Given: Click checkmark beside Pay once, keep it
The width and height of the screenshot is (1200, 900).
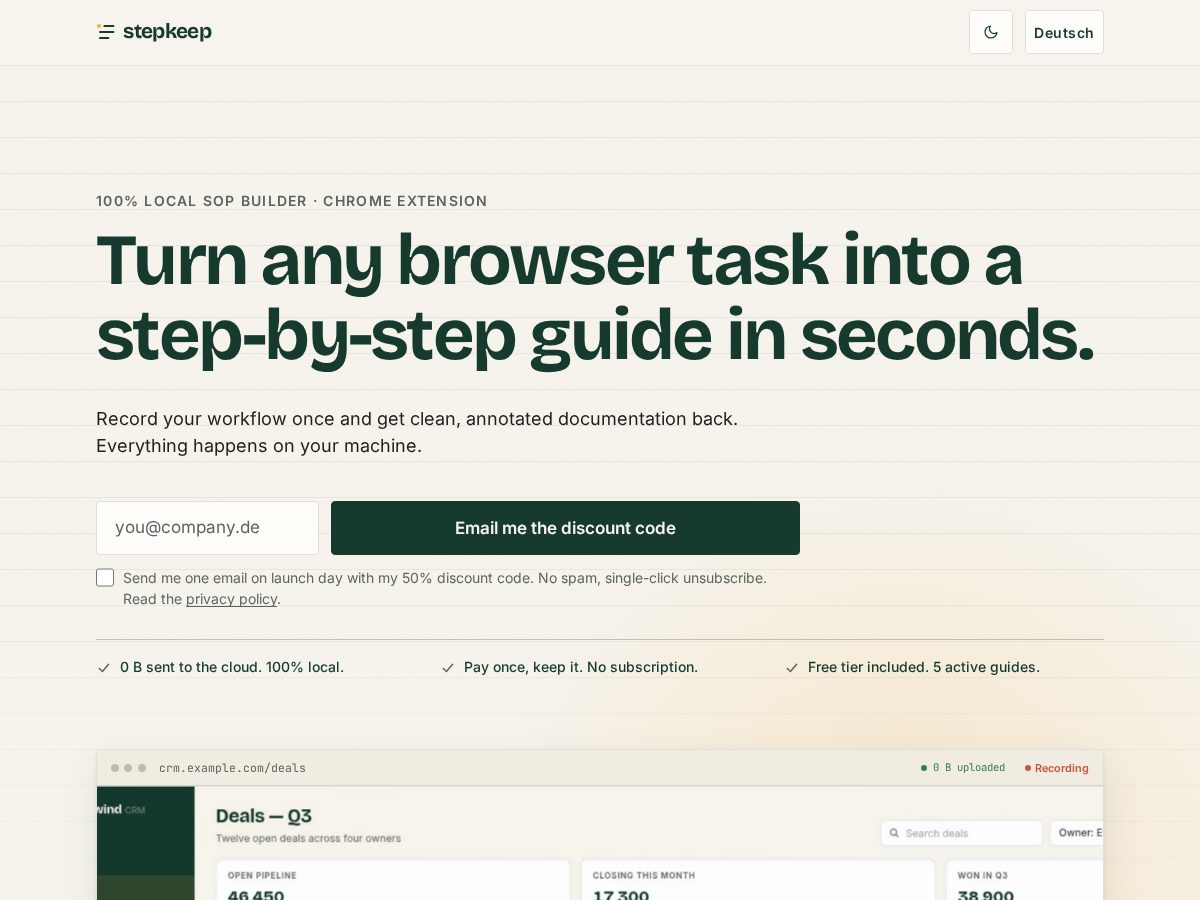Looking at the screenshot, I should (x=447, y=667).
